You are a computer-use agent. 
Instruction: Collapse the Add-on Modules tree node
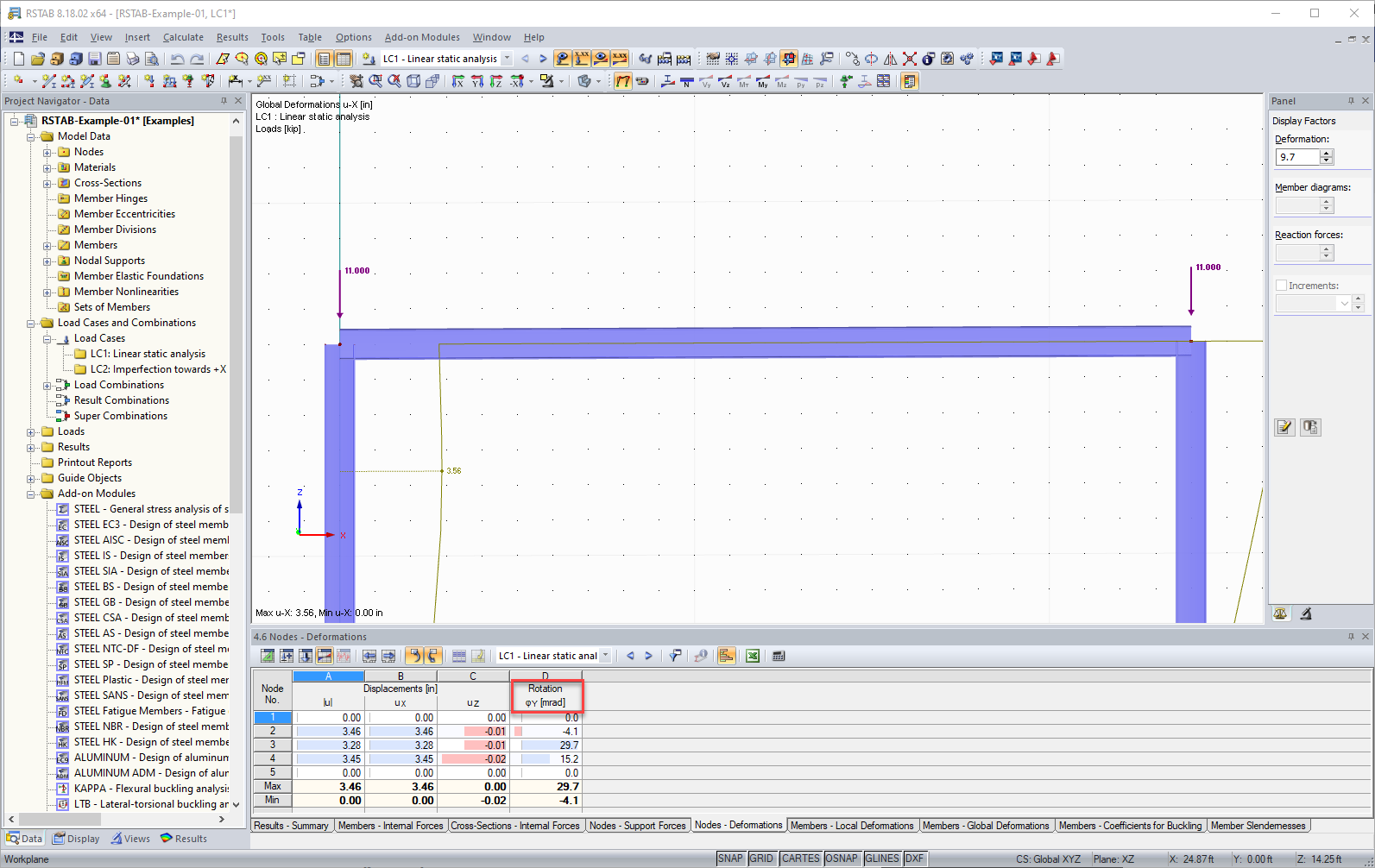point(31,494)
